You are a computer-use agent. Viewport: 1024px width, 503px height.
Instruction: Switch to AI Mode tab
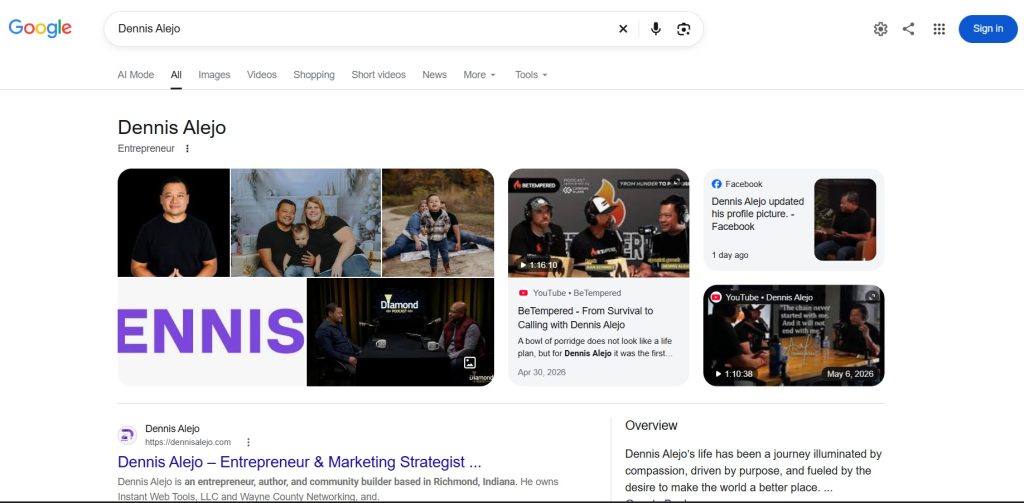tap(136, 74)
